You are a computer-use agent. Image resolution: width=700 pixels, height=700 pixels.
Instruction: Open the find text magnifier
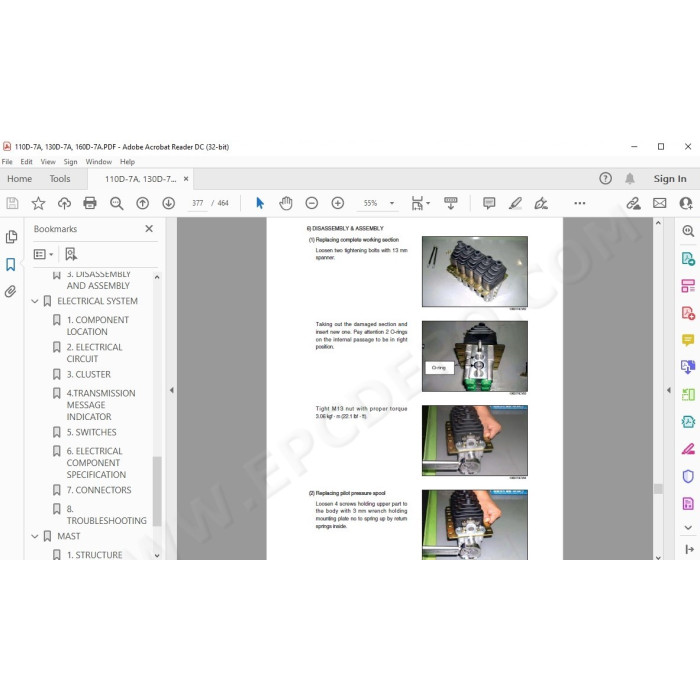pos(117,204)
